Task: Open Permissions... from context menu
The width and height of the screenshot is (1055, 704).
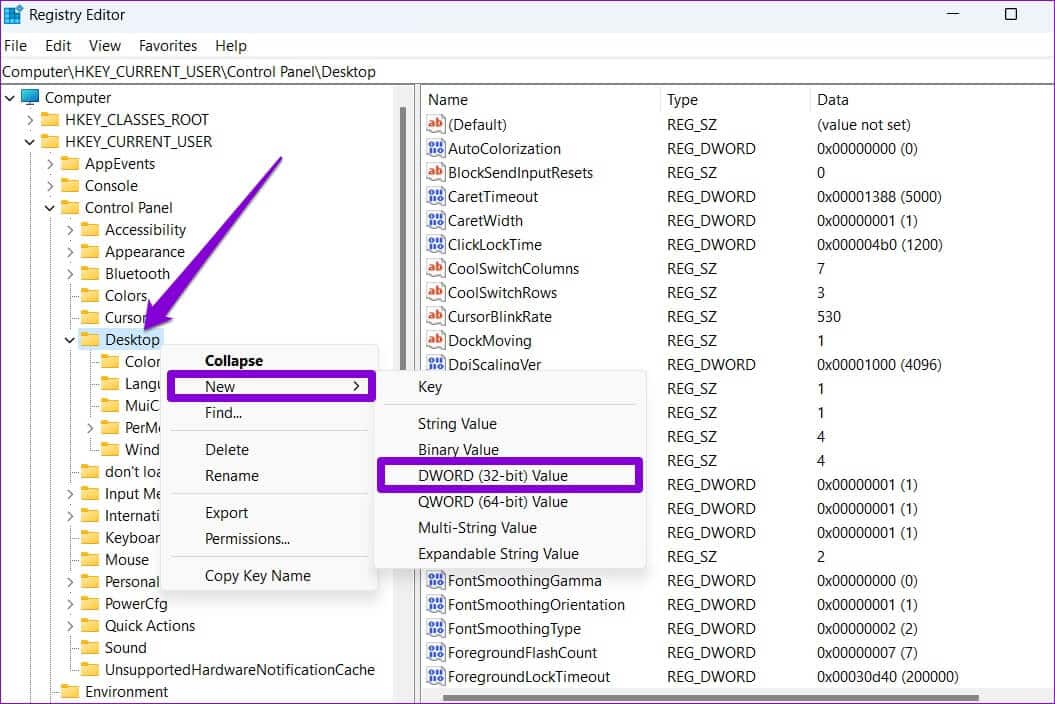Action: 271,539
